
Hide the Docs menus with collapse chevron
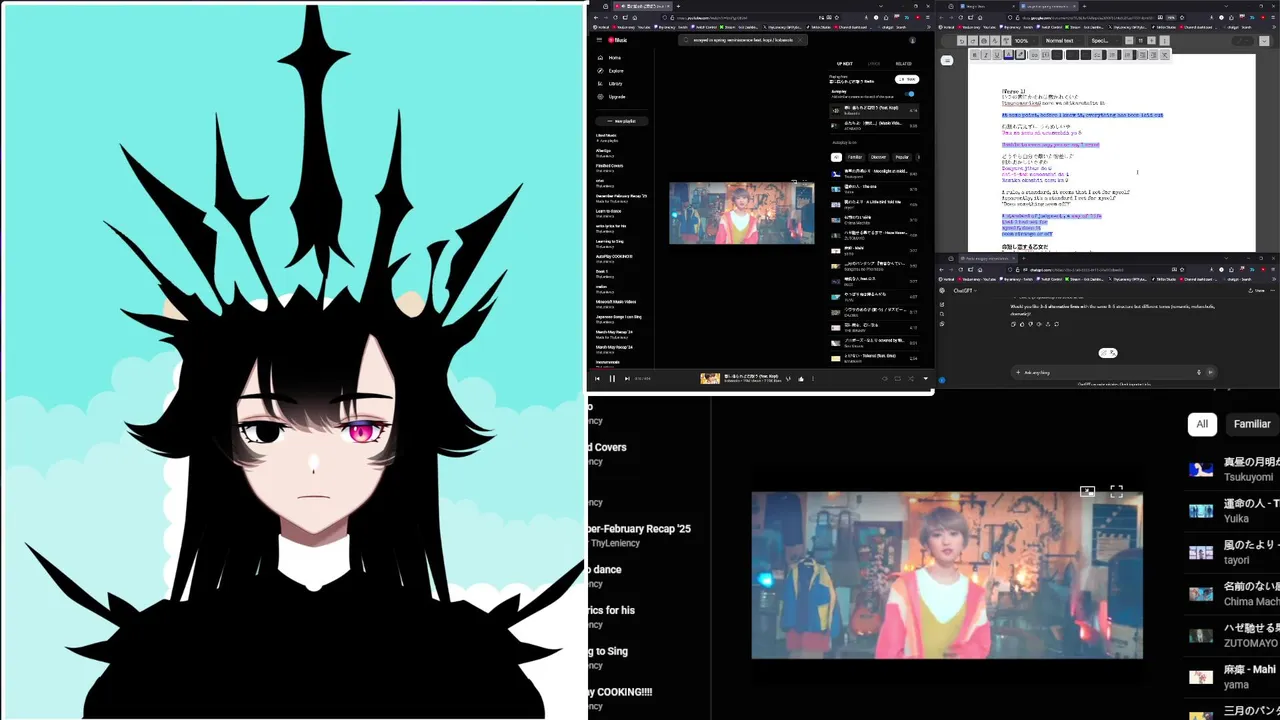(1264, 41)
